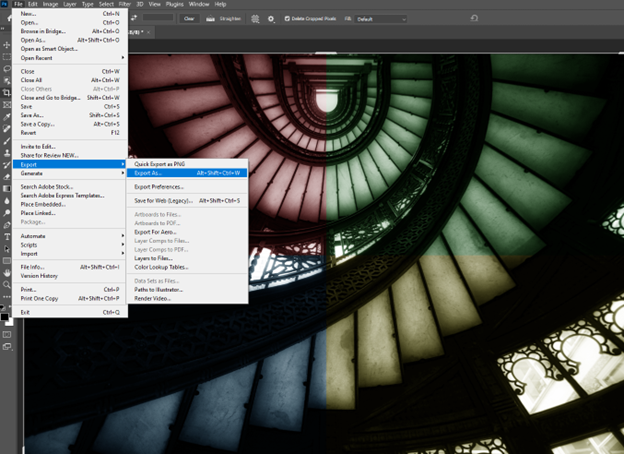Click the reset crop icon
Screen dimensions: 624x454
(474, 18)
